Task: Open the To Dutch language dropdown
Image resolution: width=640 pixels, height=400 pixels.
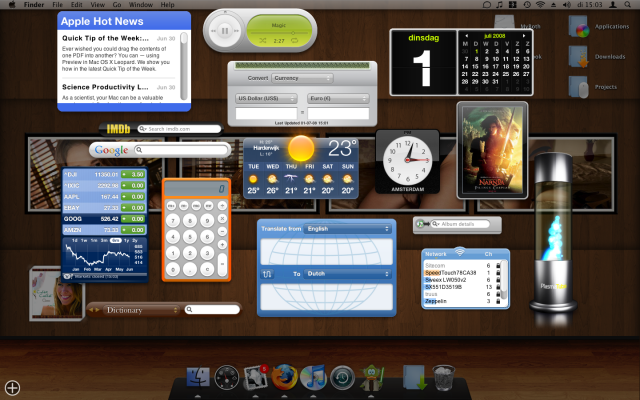Action: [x=348, y=274]
